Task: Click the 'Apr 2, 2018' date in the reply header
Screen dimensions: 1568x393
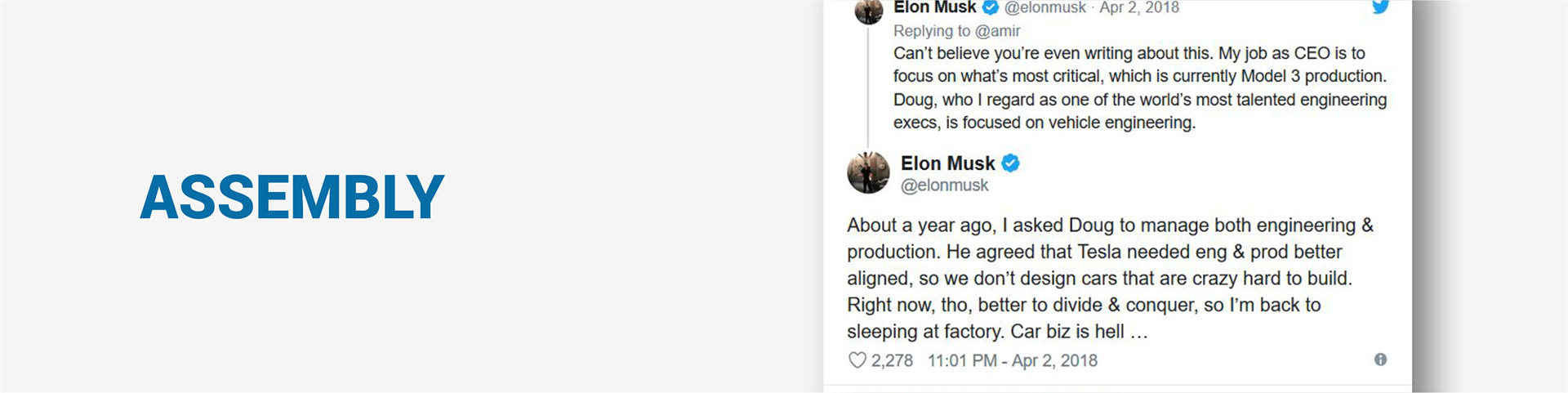Action: 1139,7
